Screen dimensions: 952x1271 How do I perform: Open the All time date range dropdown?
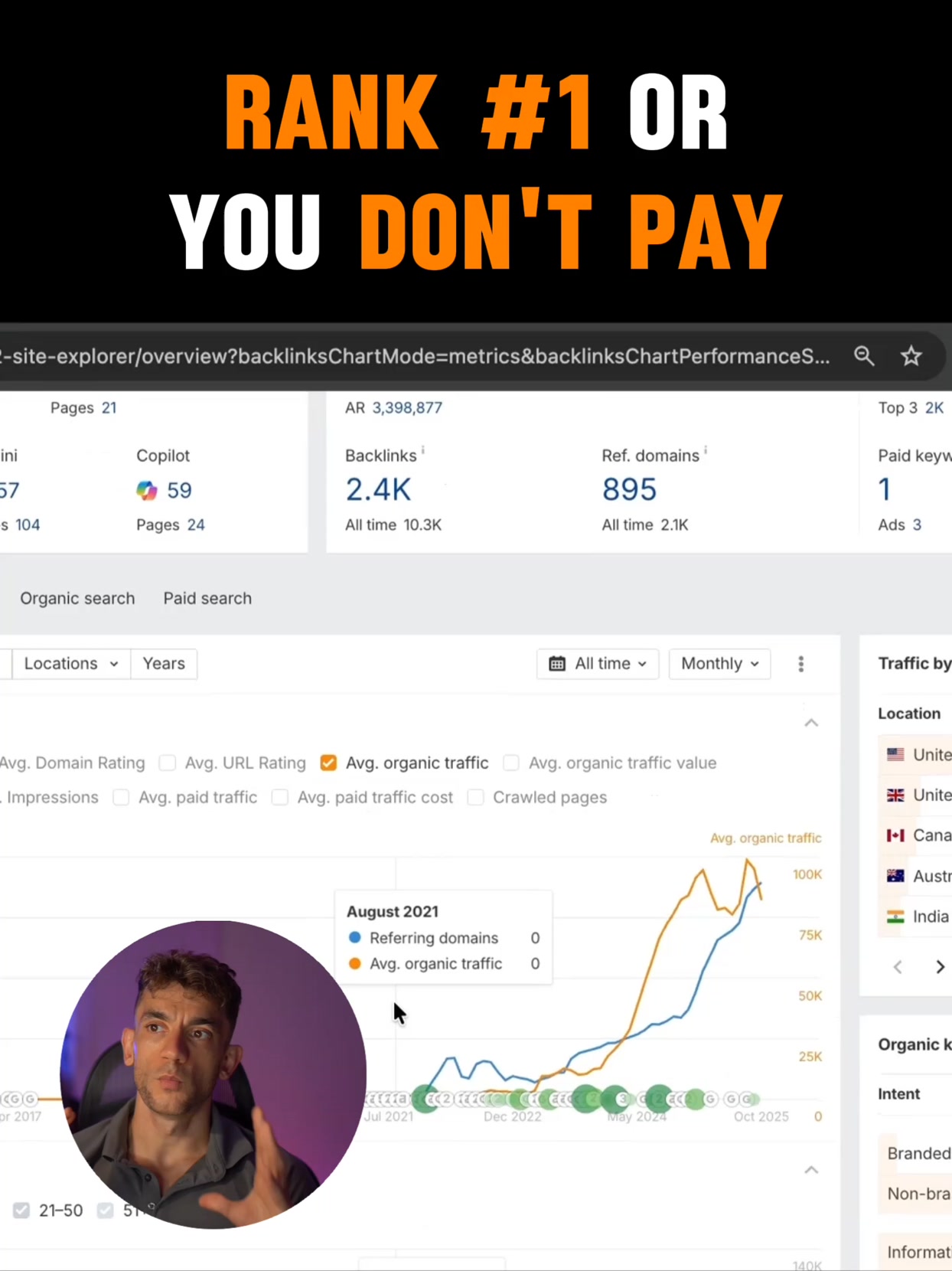(598, 664)
